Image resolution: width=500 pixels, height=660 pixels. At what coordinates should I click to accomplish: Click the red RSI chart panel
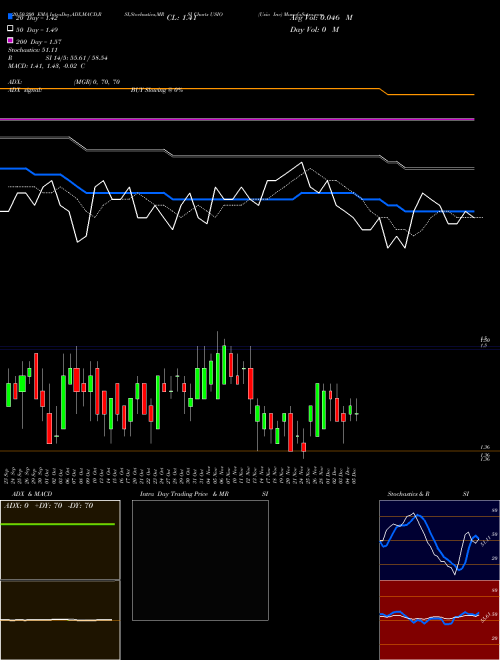coord(439,620)
